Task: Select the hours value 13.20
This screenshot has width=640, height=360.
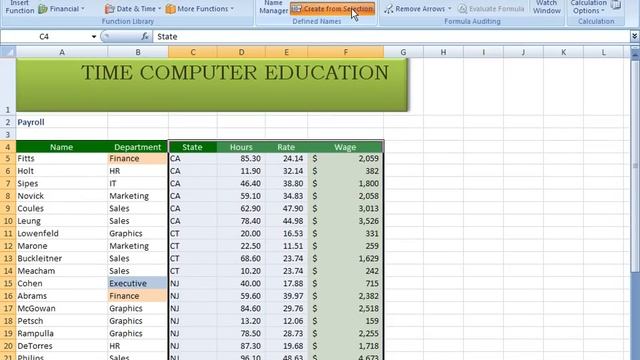Action: [x=241, y=321]
